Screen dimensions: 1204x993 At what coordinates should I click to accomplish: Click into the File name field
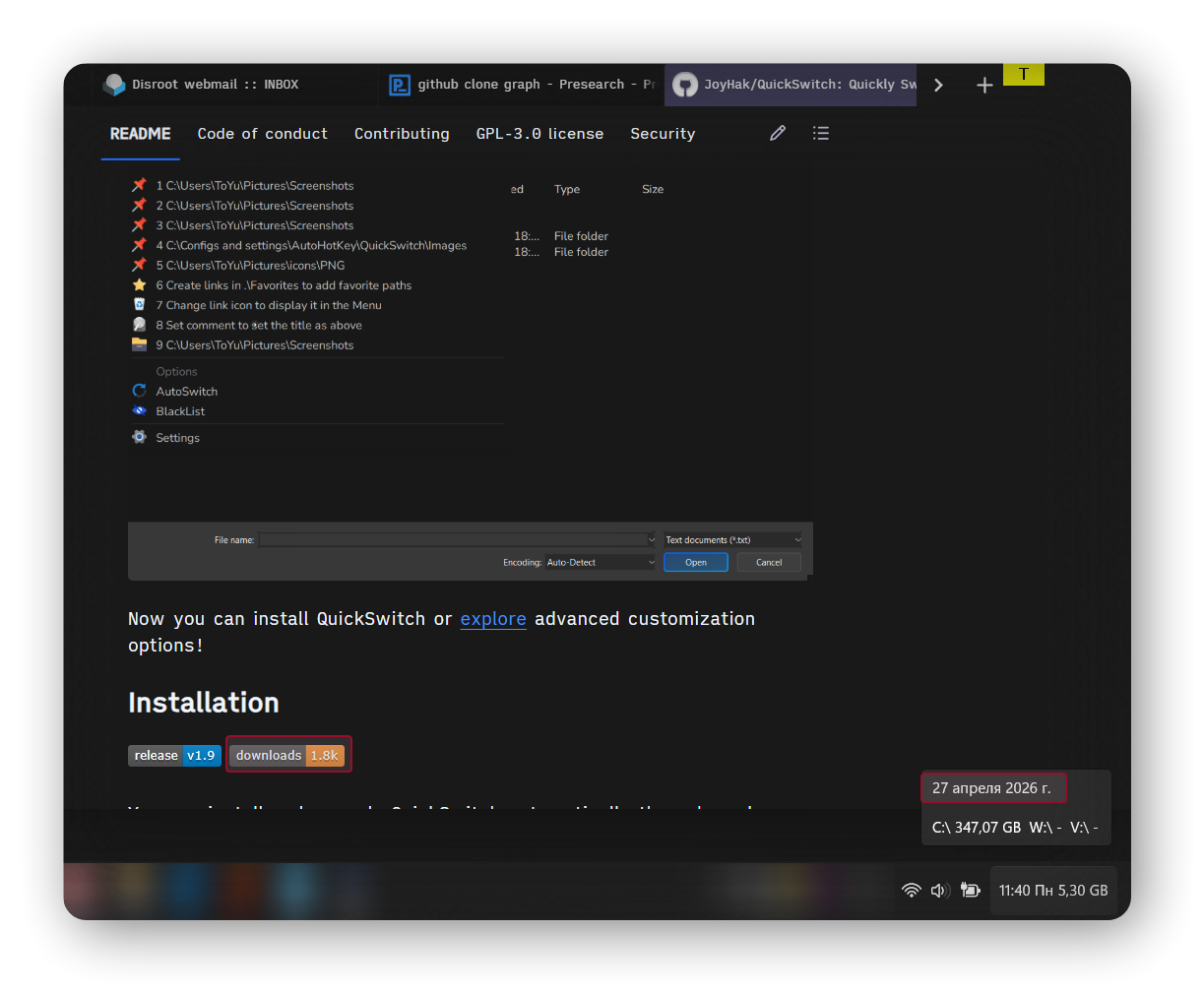(x=453, y=539)
